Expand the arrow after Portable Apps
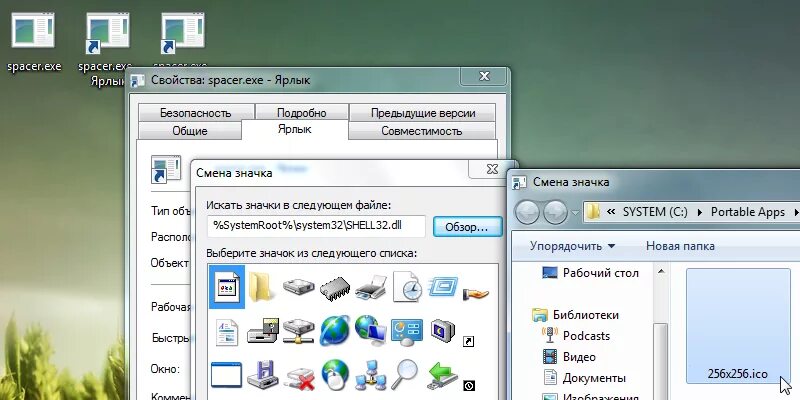The image size is (800, 400). tap(795, 212)
